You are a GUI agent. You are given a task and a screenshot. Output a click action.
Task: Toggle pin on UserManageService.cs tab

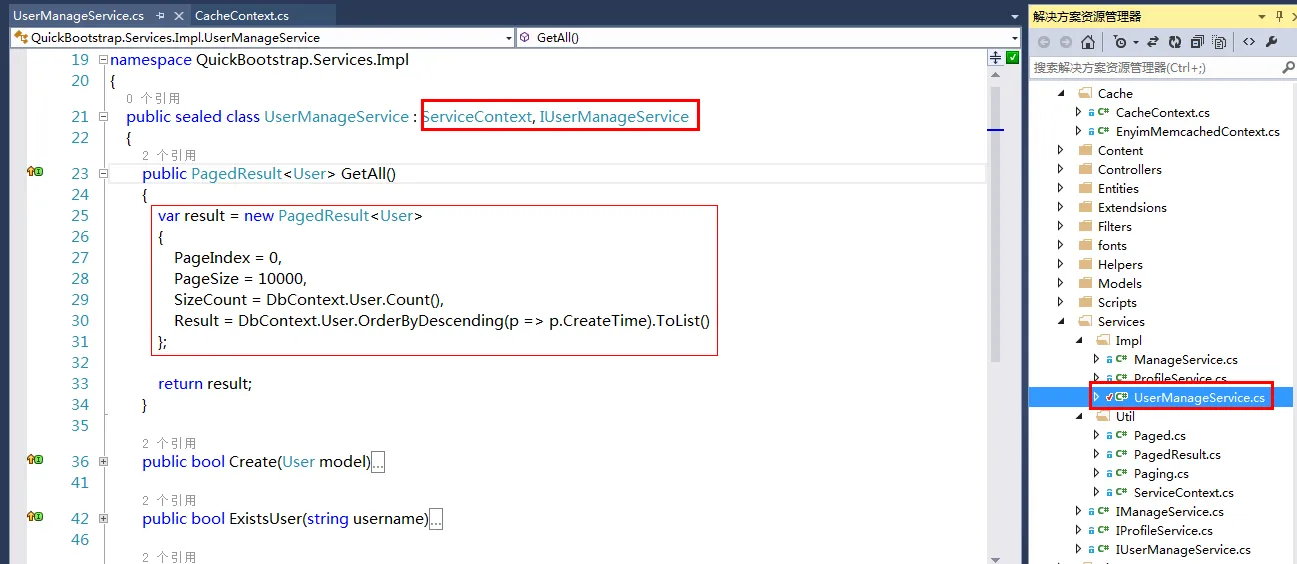click(x=160, y=16)
